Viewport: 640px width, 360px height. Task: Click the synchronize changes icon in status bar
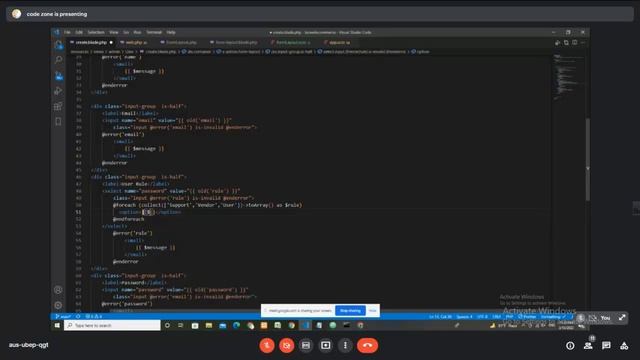coord(78,316)
